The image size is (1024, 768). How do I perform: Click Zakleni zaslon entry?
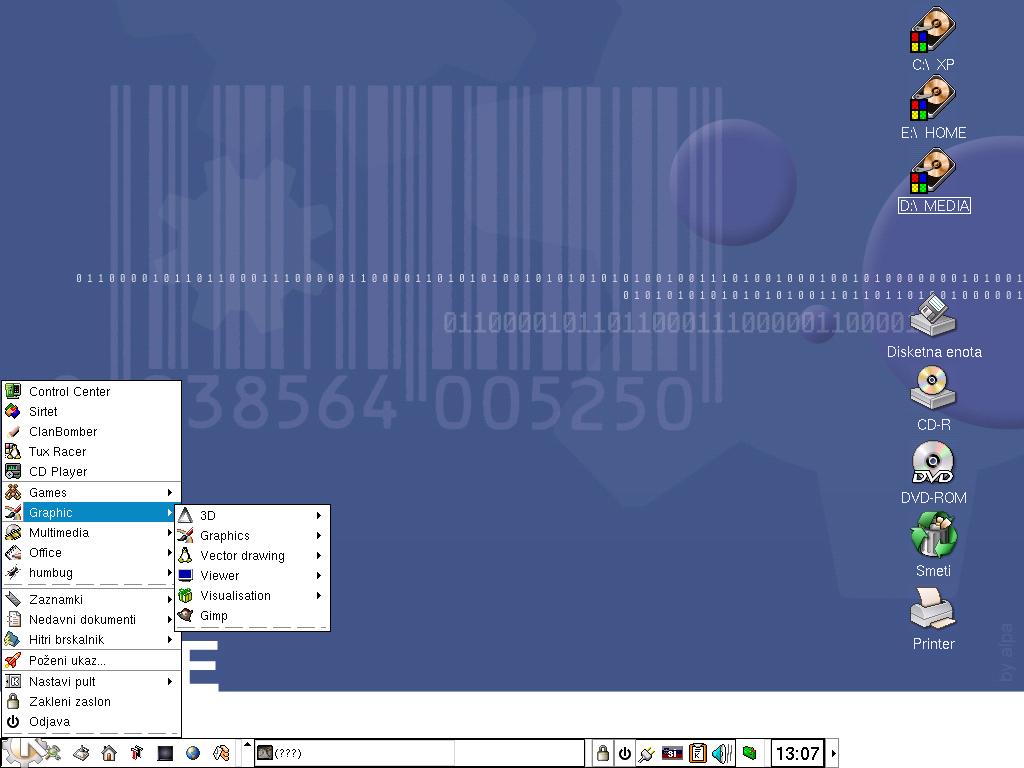(x=91, y=701)
